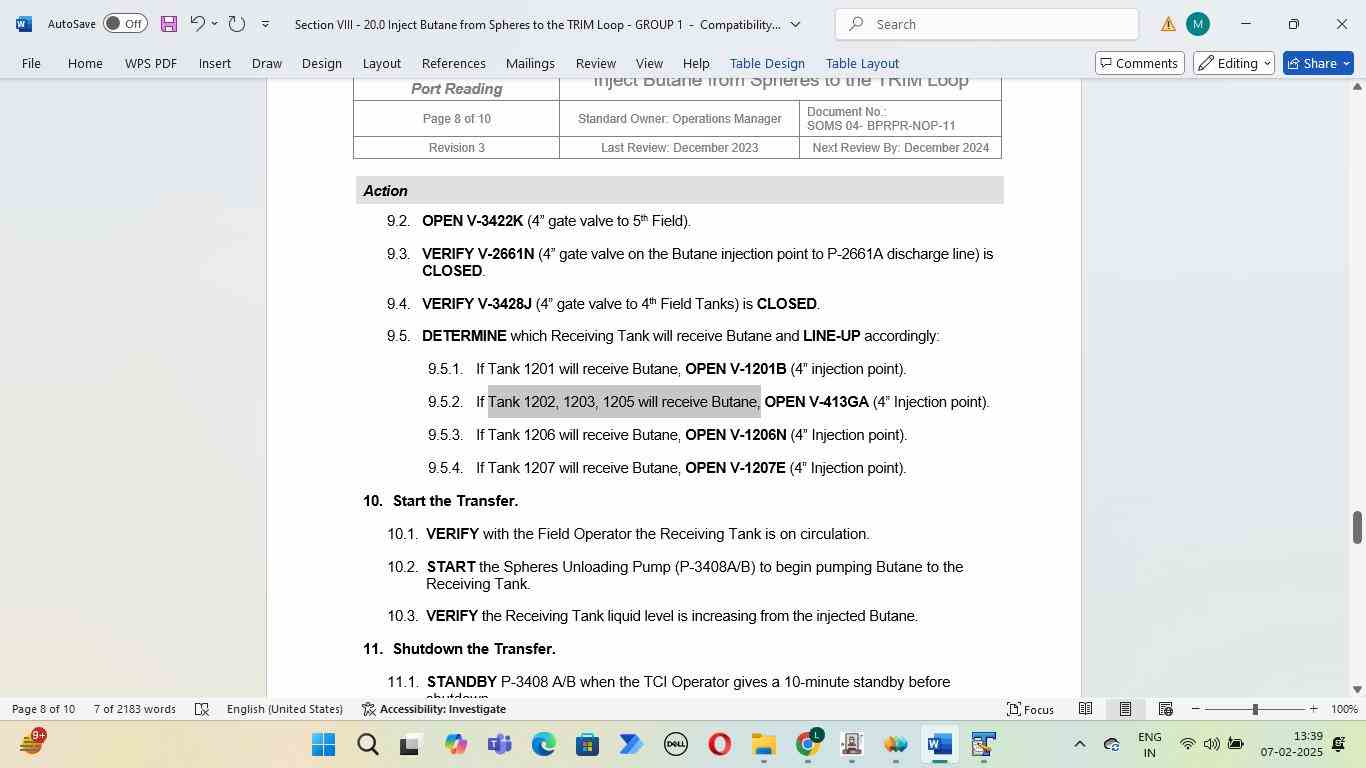Open Customize Quick Access Toolbar dropdown

point(265,23)
